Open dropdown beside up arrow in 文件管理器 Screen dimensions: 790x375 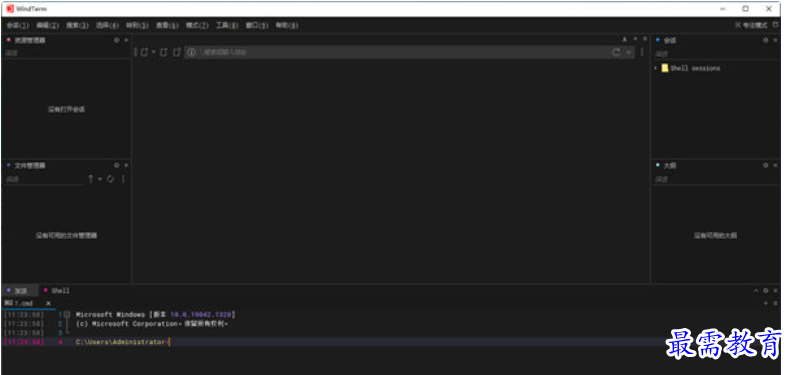100,179
